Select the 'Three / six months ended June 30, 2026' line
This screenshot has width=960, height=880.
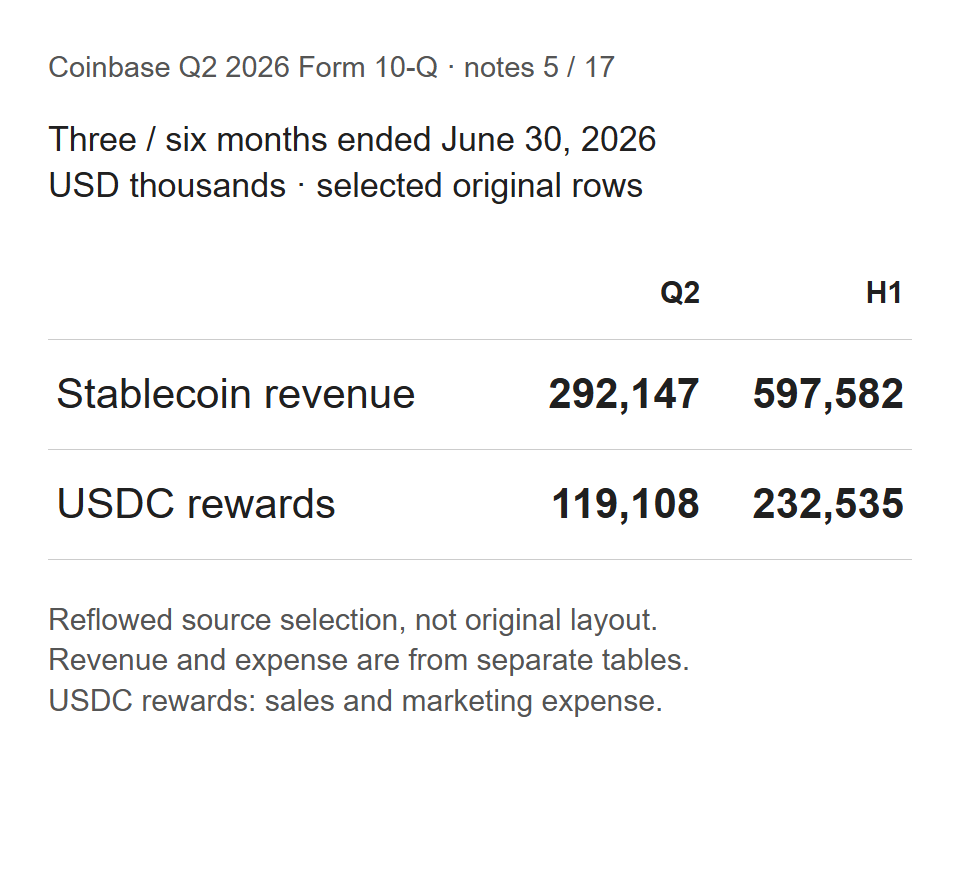[352, 140]
